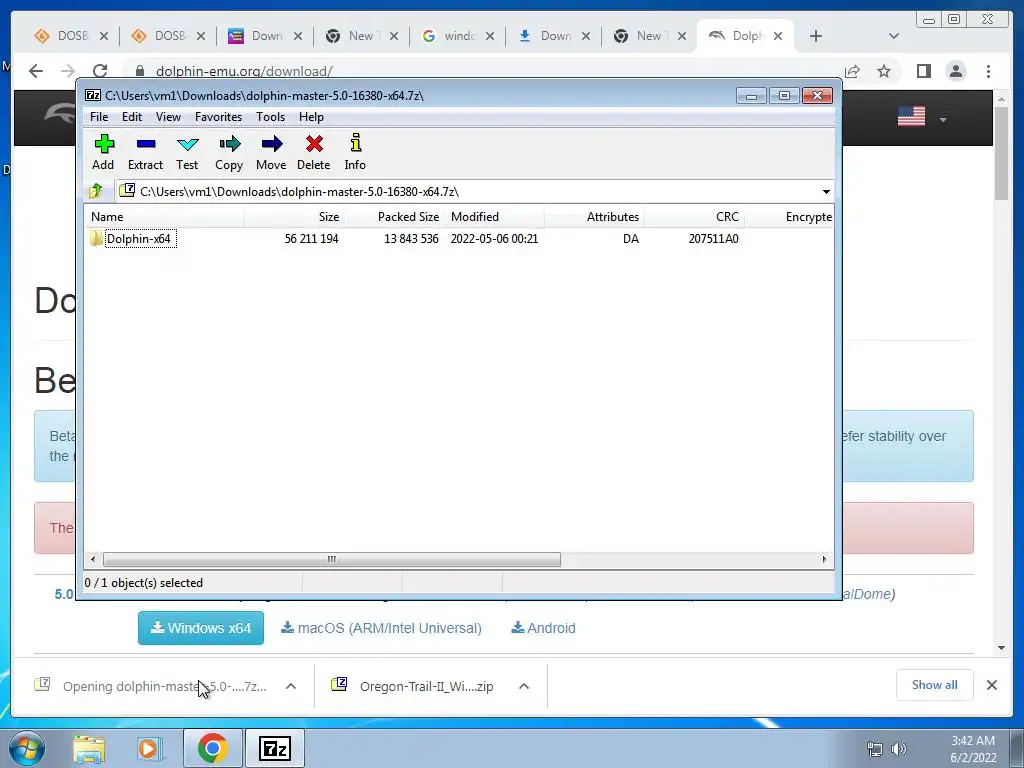Click the Extract toolbar icon

click(x=145, y=152)
